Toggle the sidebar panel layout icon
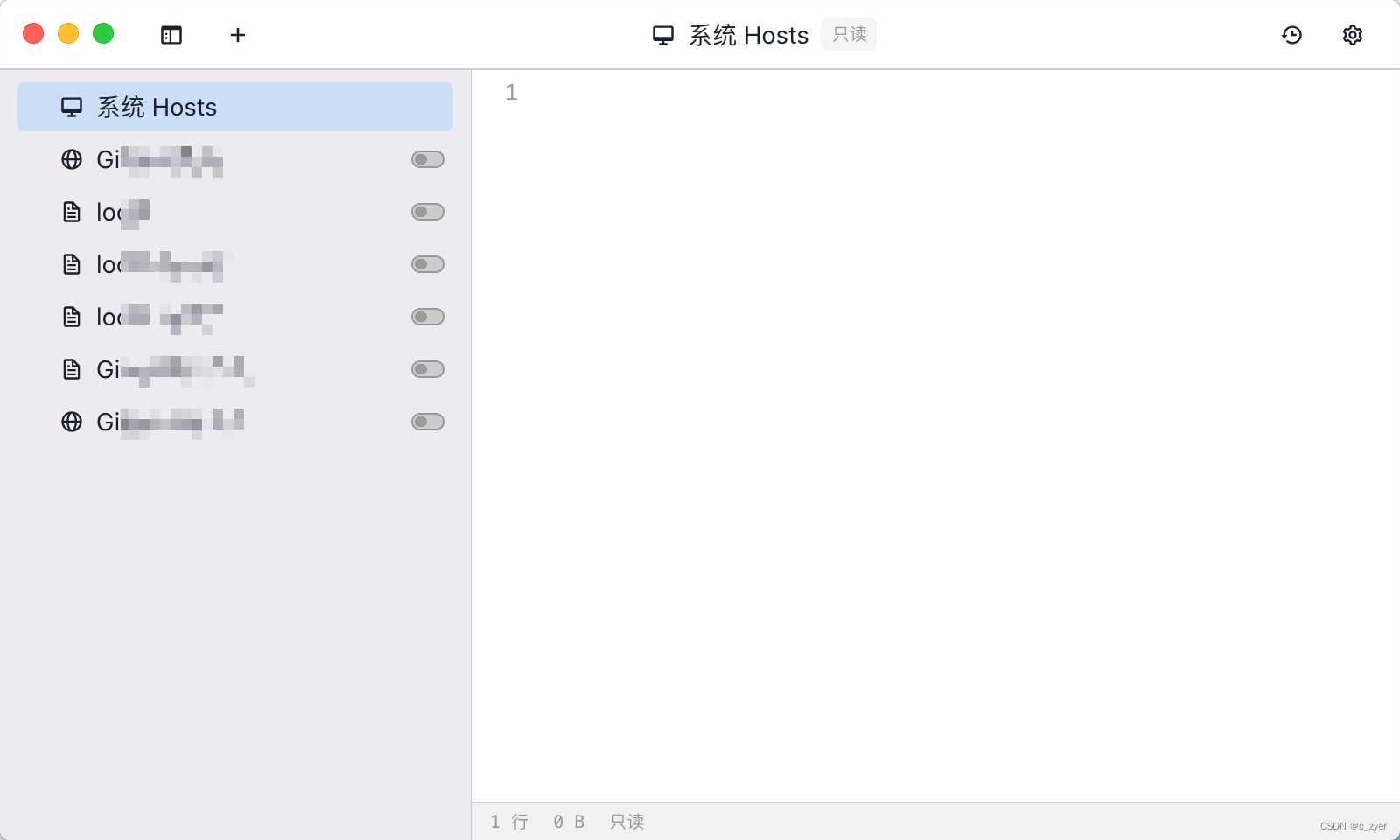This screenshot has width=1400, height=840. click(171, 35)
